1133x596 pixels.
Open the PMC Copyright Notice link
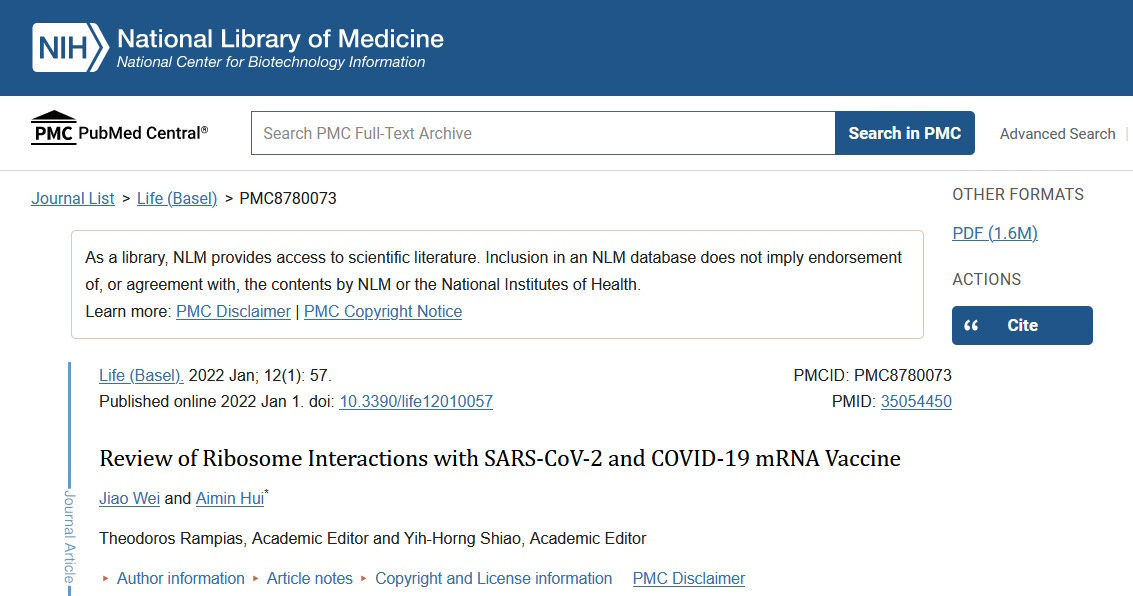tap(383, 311)
